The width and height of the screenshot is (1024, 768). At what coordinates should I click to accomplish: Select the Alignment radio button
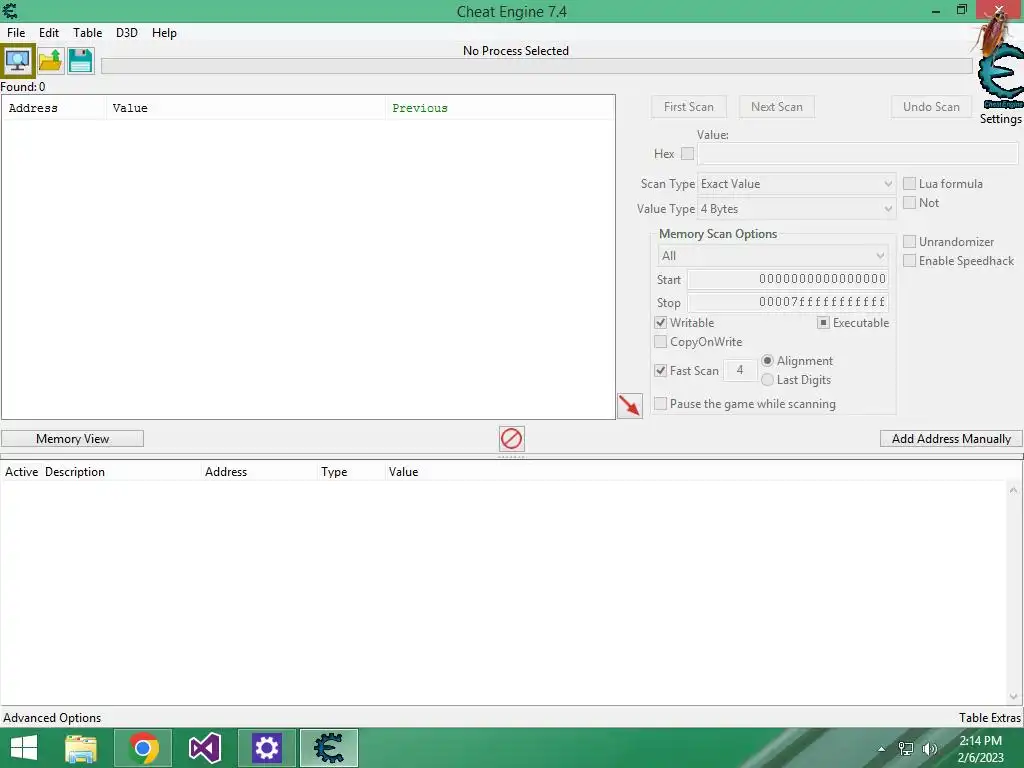pyautogui.click(x=767, y=360)
